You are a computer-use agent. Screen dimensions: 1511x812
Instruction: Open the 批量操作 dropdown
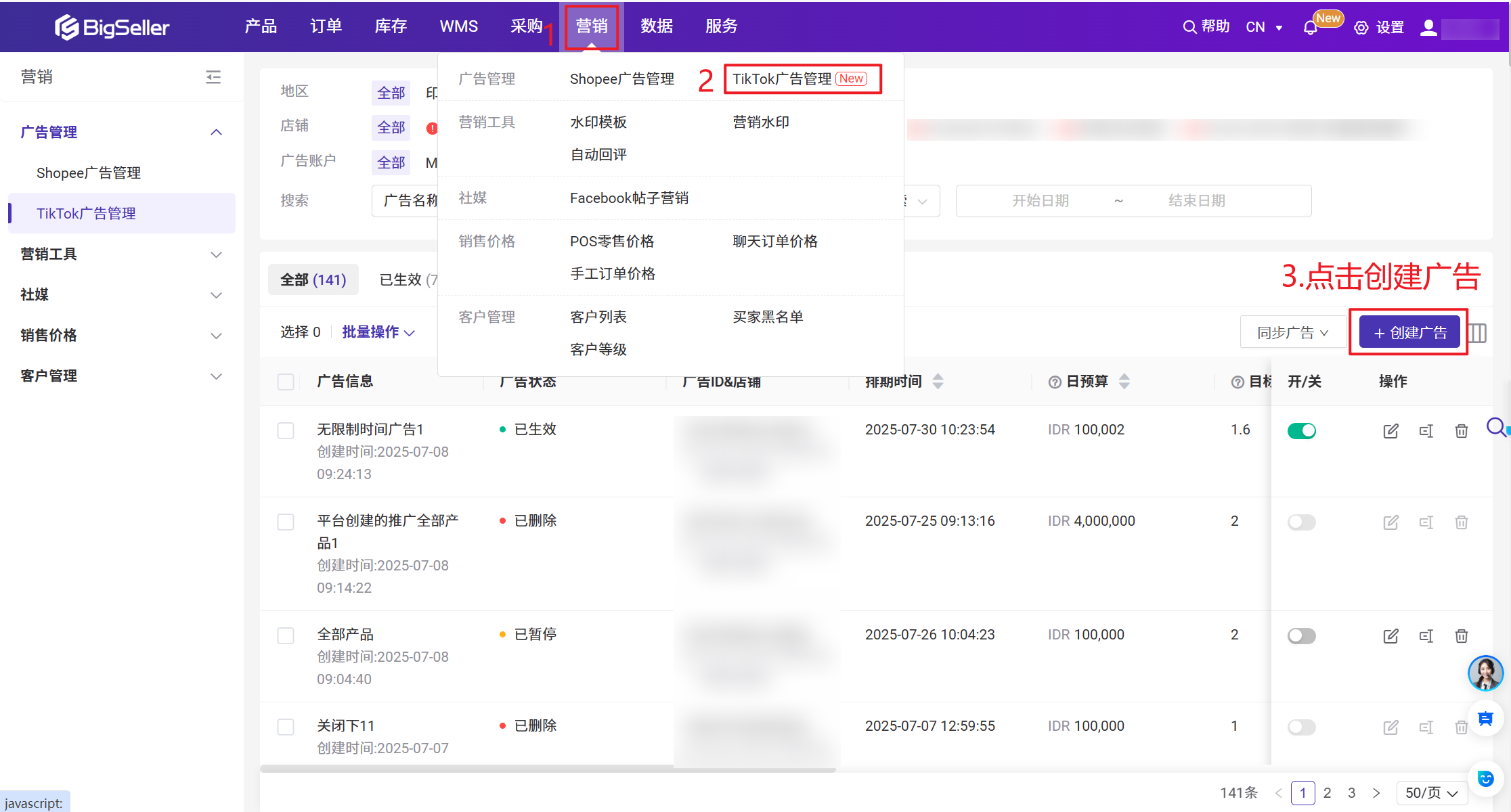click(x=378, y=332)
